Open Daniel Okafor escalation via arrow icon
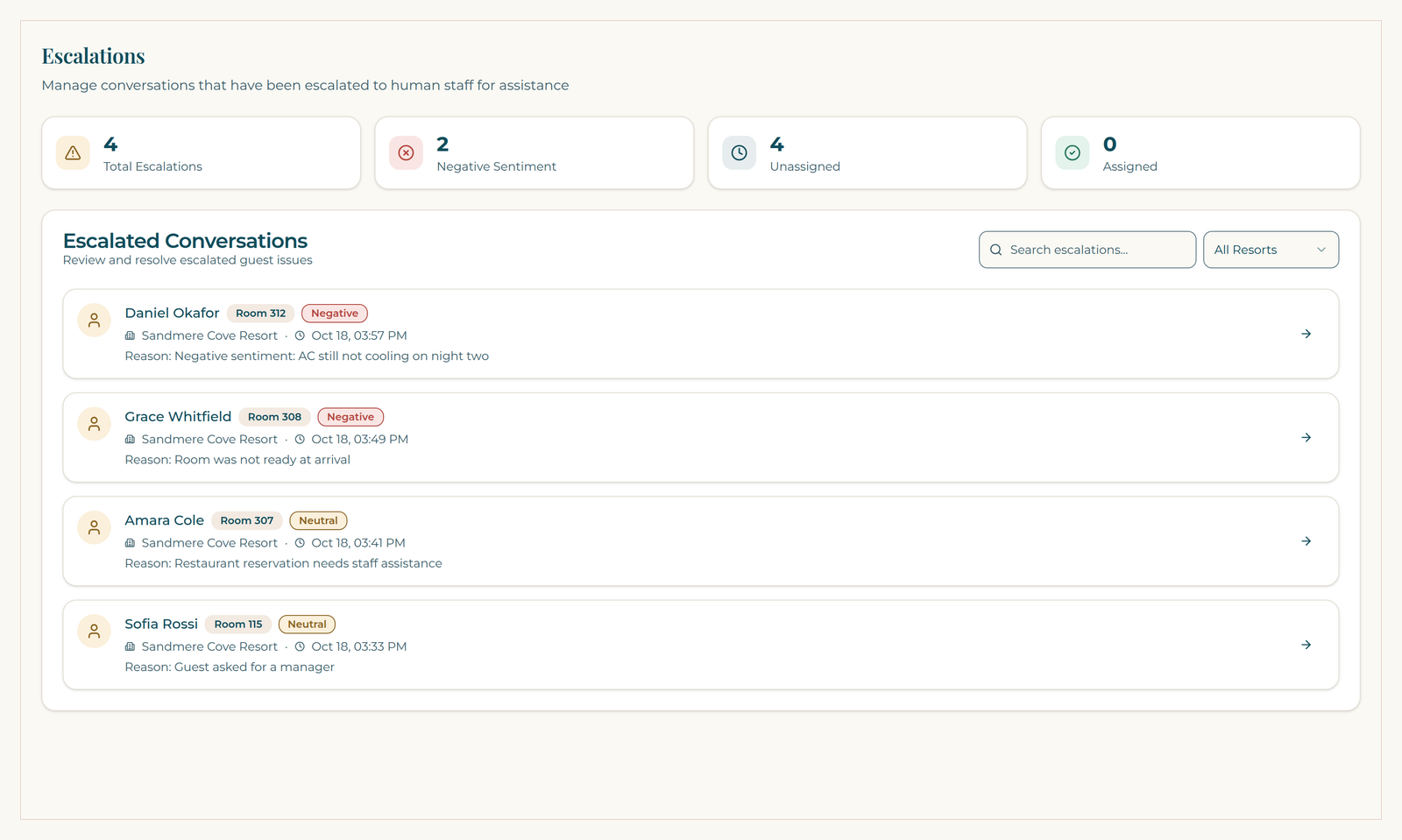Viewport: 1402px width, 840px height. point(1306,334)
